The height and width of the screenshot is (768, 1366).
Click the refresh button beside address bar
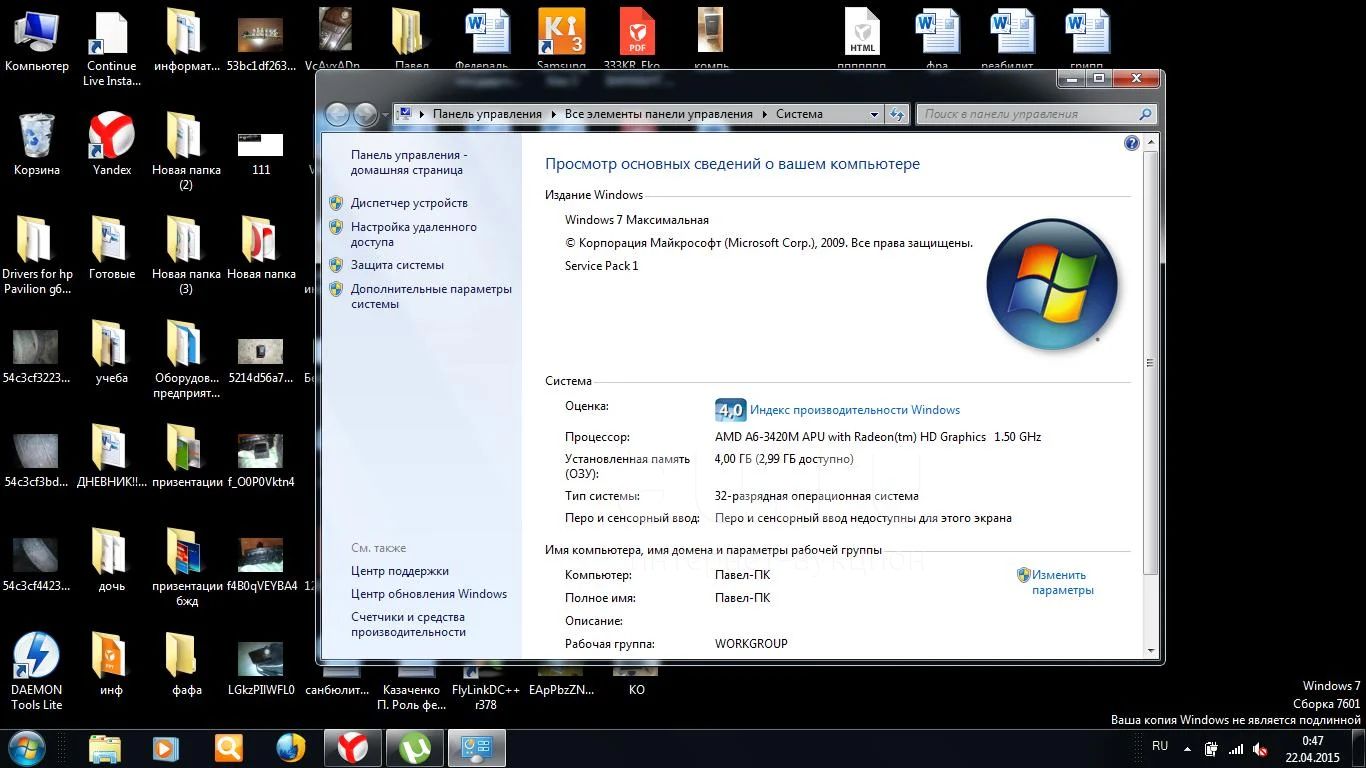897,114
